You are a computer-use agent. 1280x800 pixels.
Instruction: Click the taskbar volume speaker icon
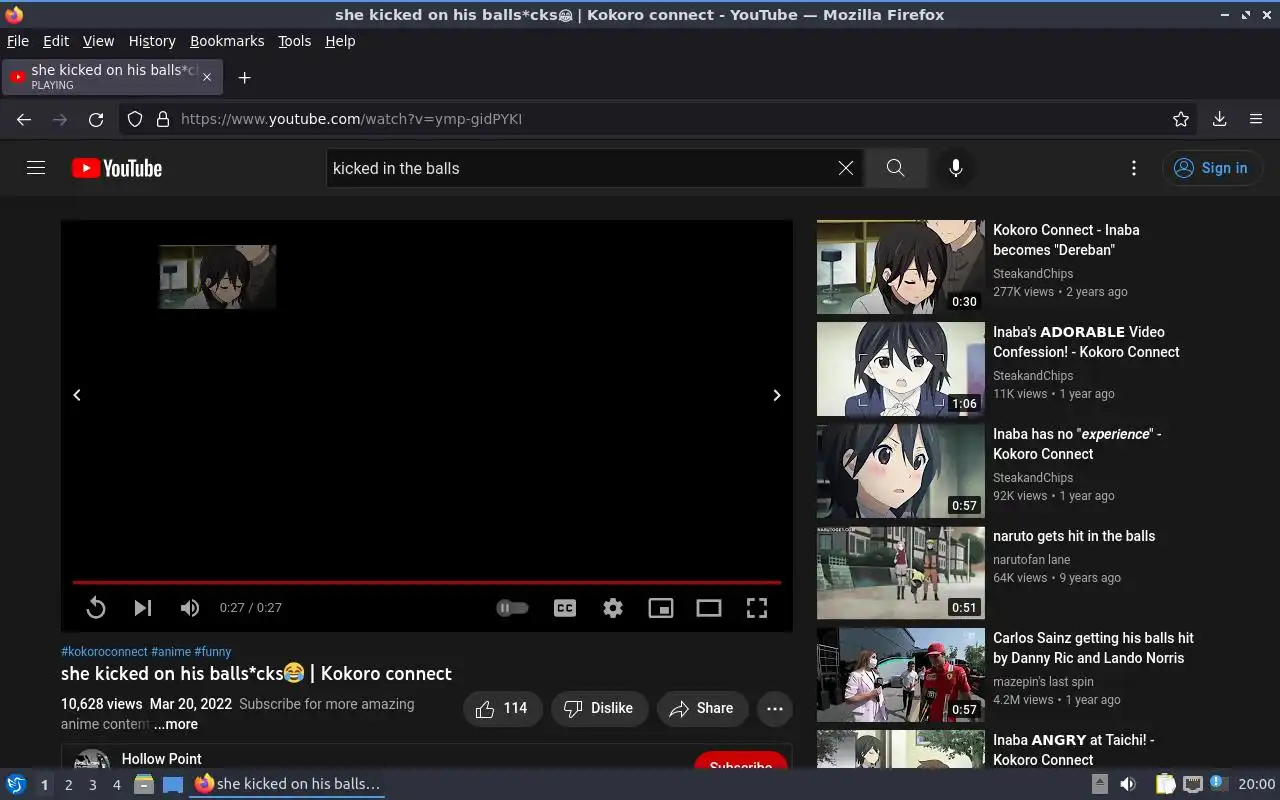(1128, 784)
